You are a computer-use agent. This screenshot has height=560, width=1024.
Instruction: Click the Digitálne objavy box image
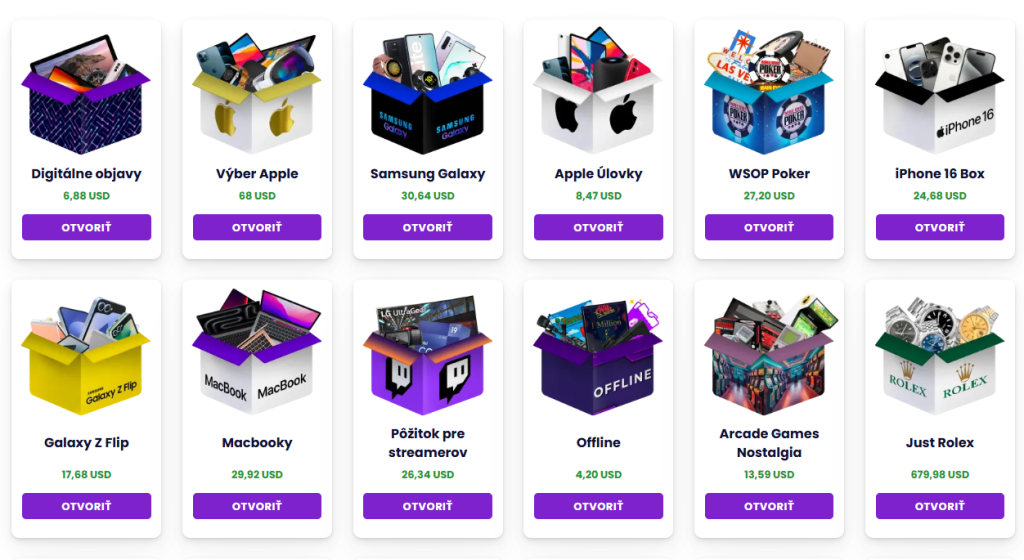coord(86,93)
